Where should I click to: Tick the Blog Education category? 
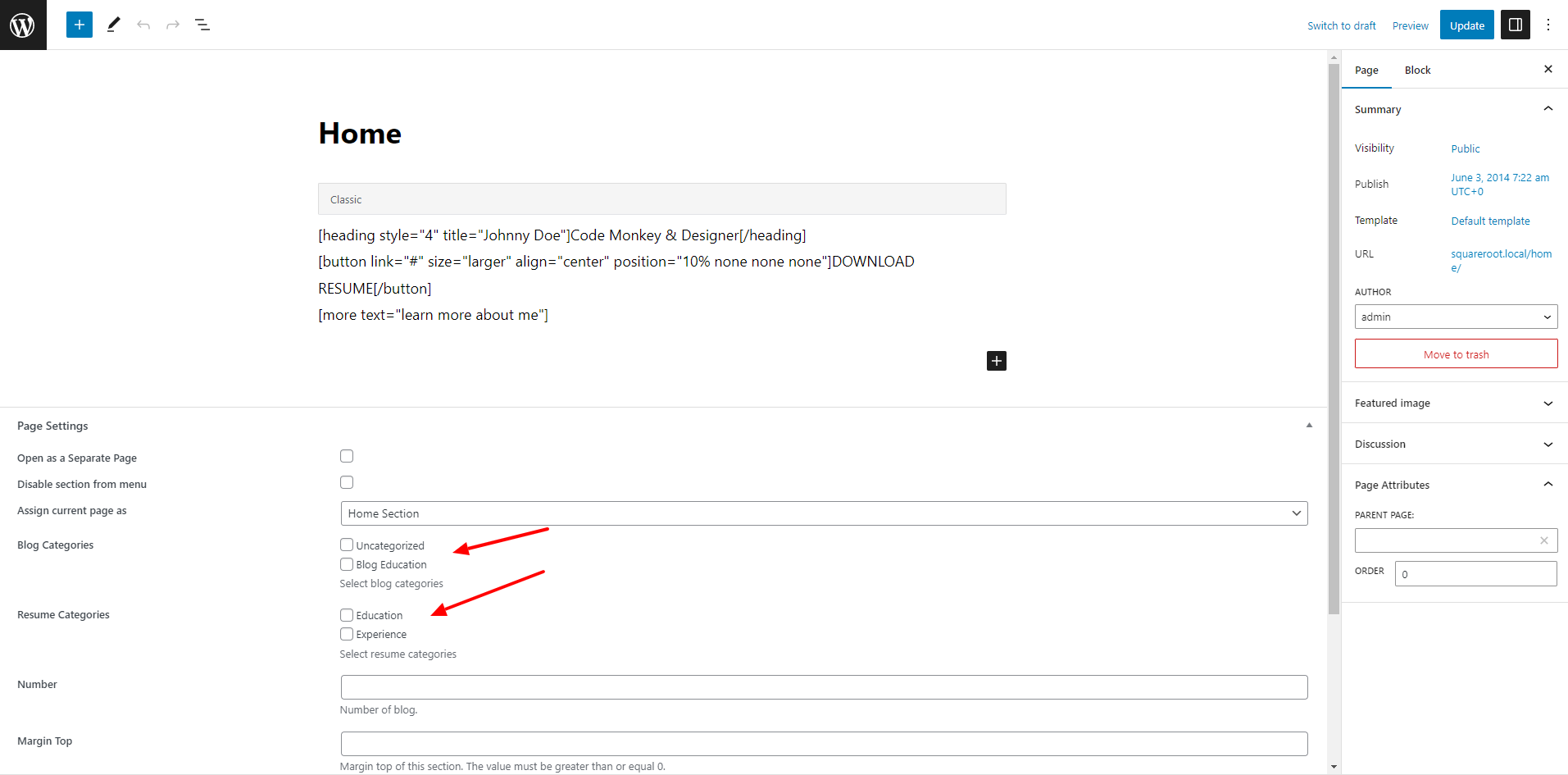347,564
